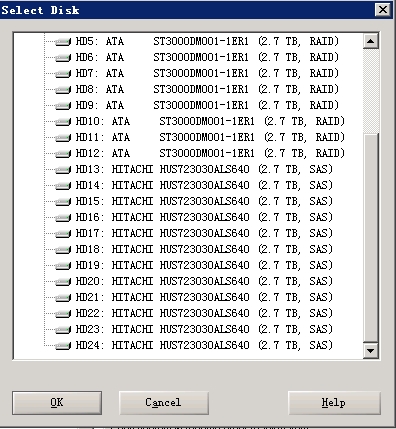Open Help for the Select Disk dialog

[334, 403]
